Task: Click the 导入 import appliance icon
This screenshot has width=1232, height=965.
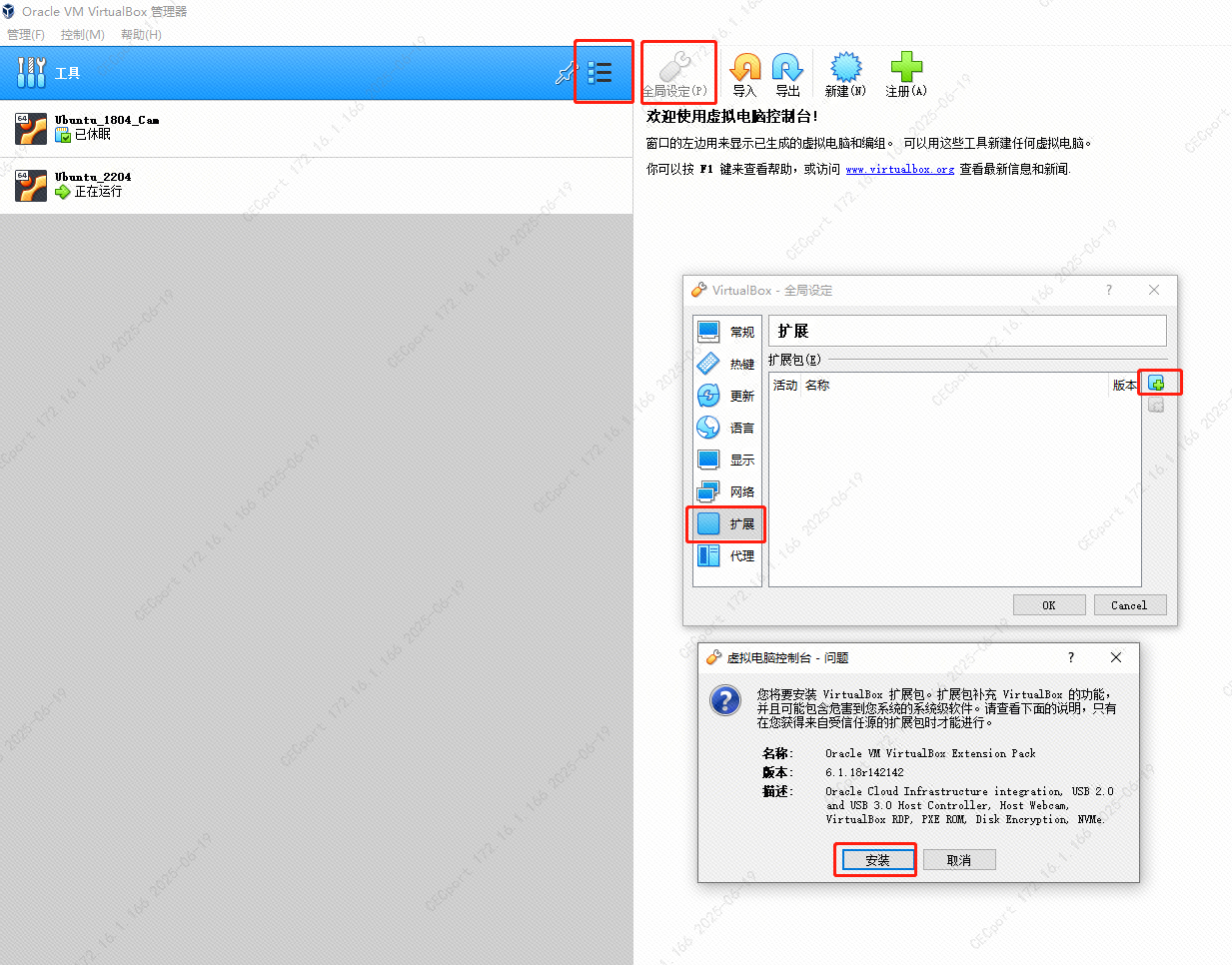Action: click(744, 74)
